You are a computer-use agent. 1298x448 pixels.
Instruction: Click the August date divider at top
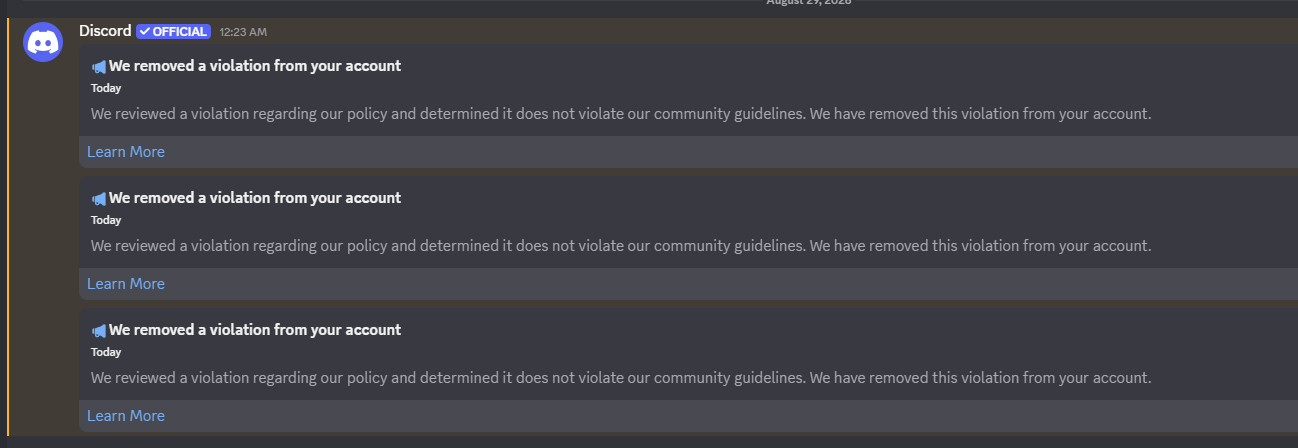[809, 3]
